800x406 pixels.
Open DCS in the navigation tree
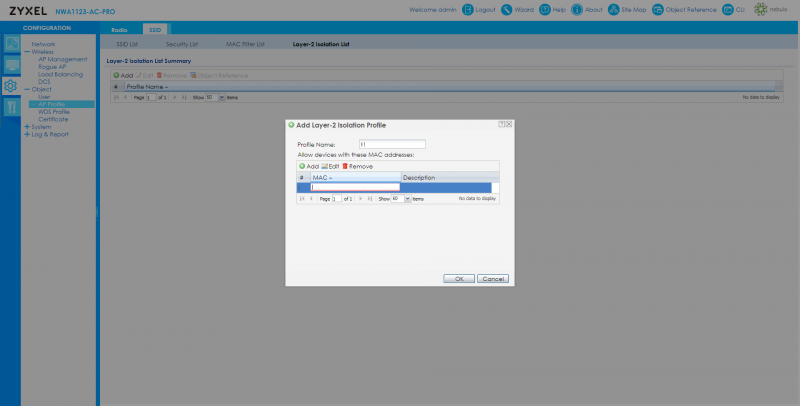point(44,82)
